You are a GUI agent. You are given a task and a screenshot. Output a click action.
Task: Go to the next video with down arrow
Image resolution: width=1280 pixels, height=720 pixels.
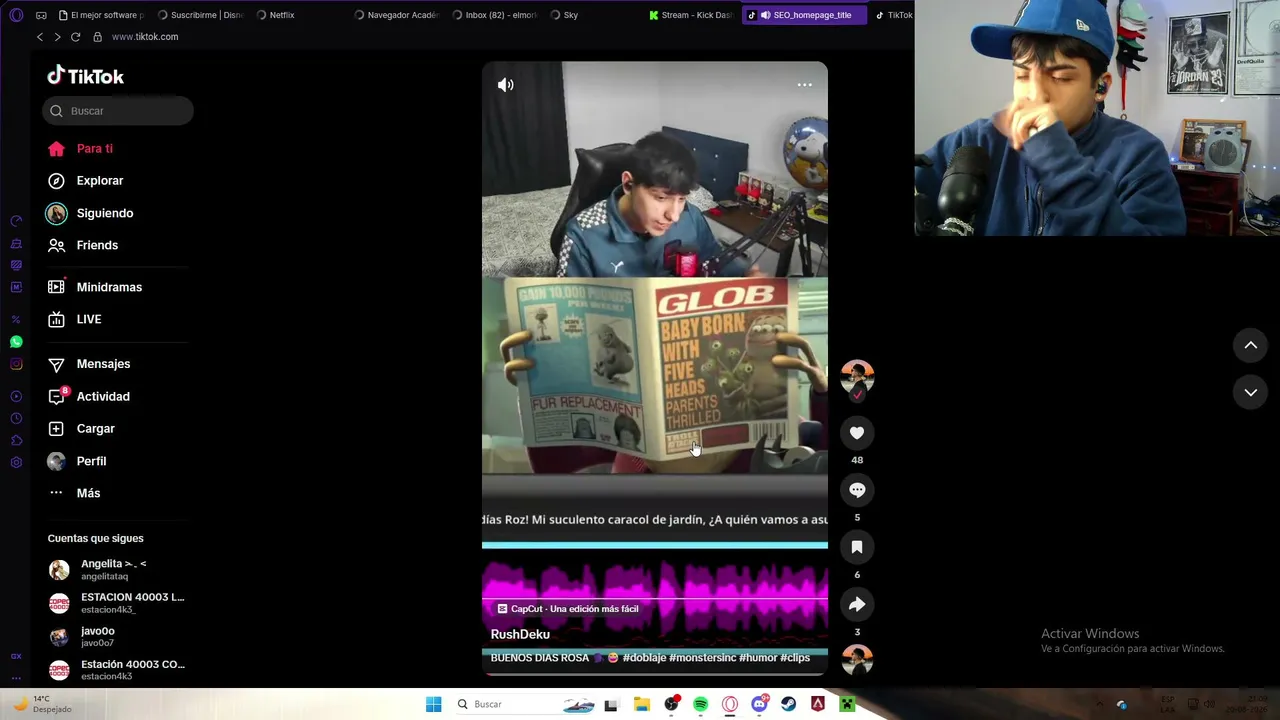tap(1250, 392)
